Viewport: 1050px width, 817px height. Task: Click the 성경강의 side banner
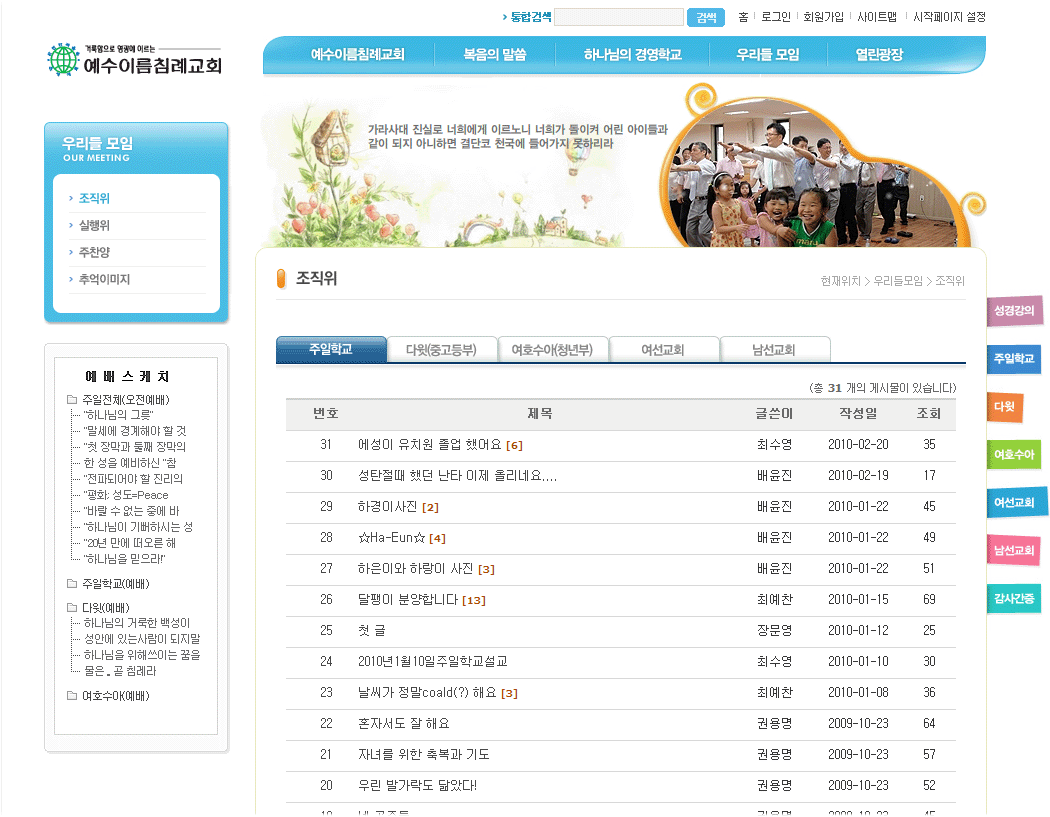(1015, 311)
